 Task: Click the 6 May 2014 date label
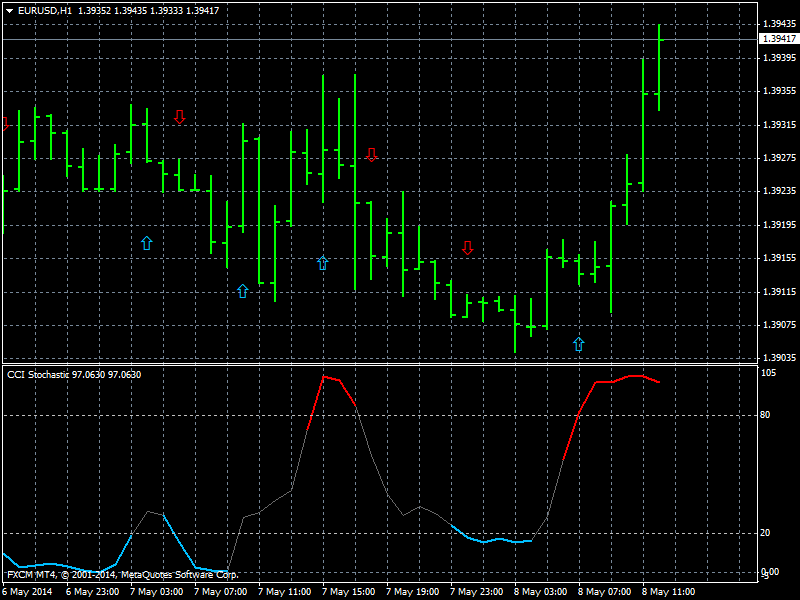(28, 592)
